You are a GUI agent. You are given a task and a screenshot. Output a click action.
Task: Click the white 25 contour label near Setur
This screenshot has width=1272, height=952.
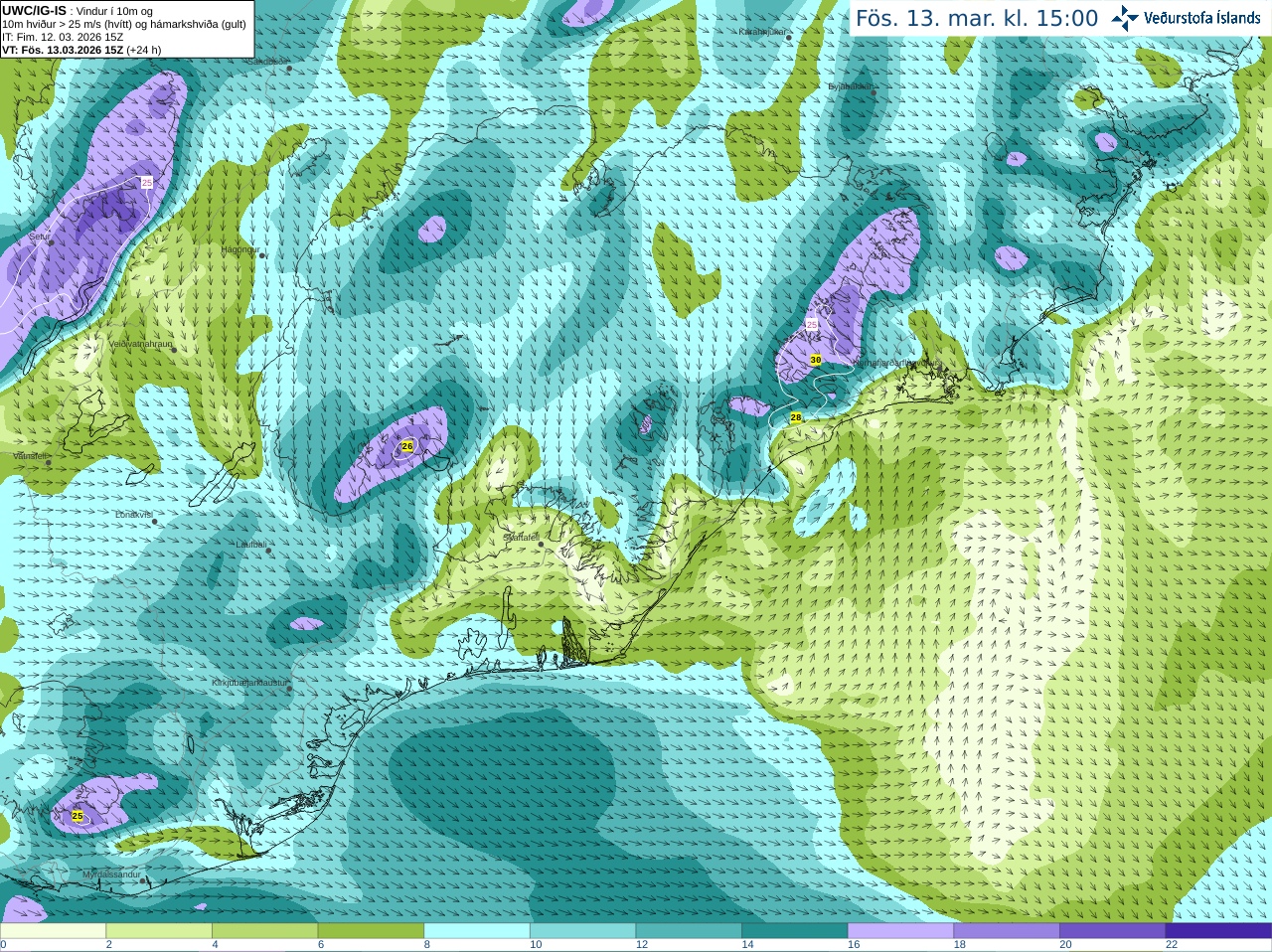coord(147,183)
